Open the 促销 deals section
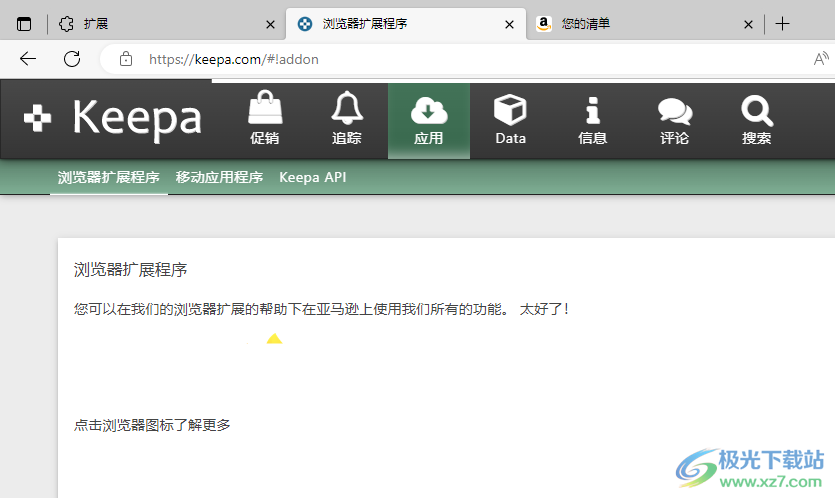The image size is (835, 498). pos(265,120)
